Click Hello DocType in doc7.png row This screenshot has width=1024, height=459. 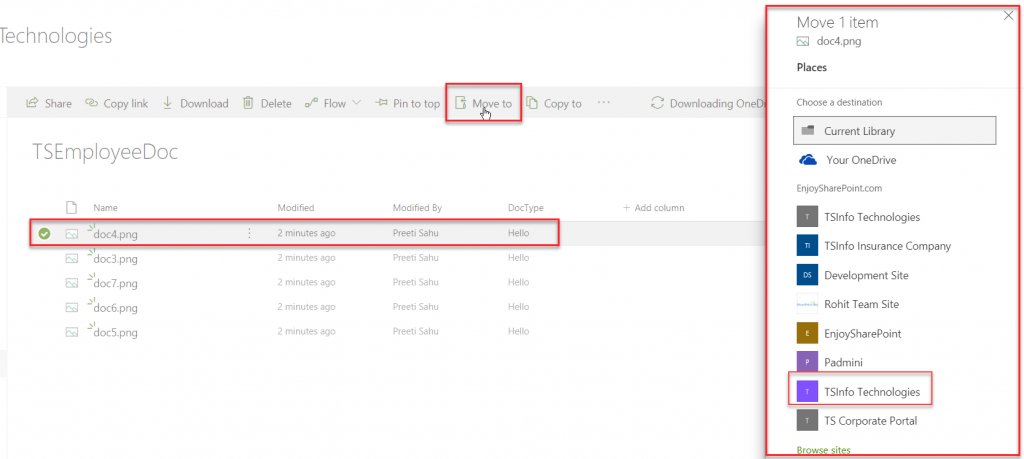519,283
